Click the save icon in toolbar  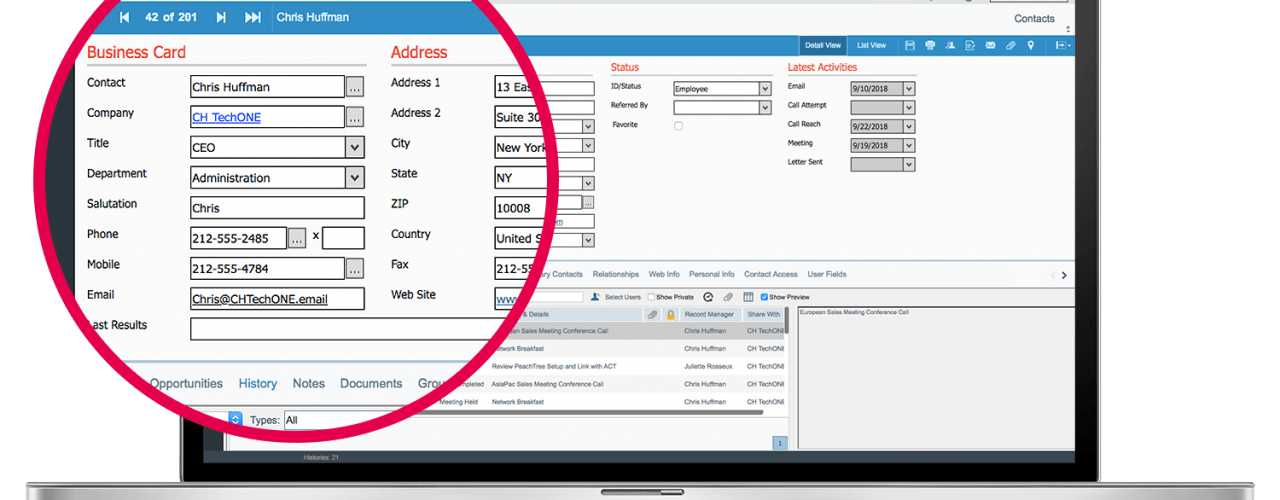pyautogui.click(x=910, y=45)
